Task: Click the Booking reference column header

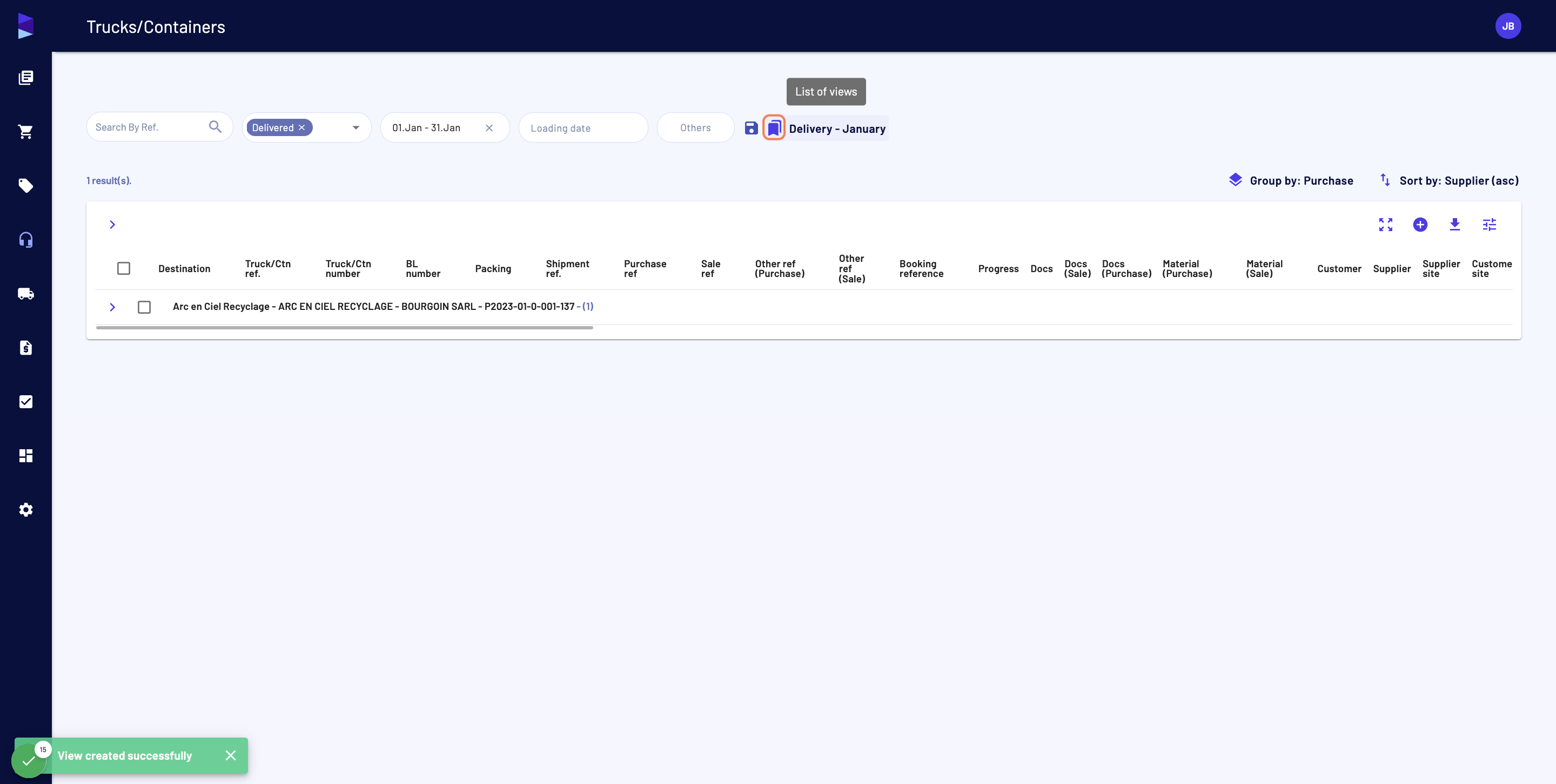Action: coord(921,268)
